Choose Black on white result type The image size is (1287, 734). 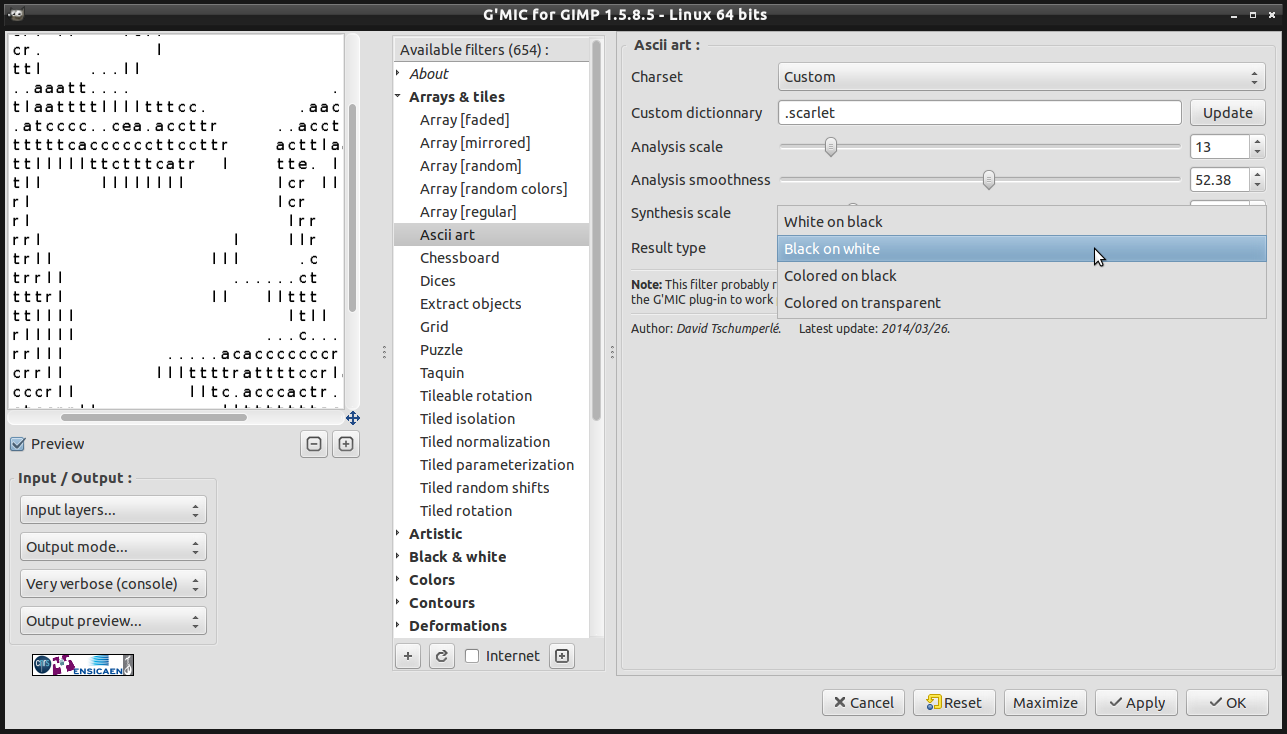[1022, 249]
